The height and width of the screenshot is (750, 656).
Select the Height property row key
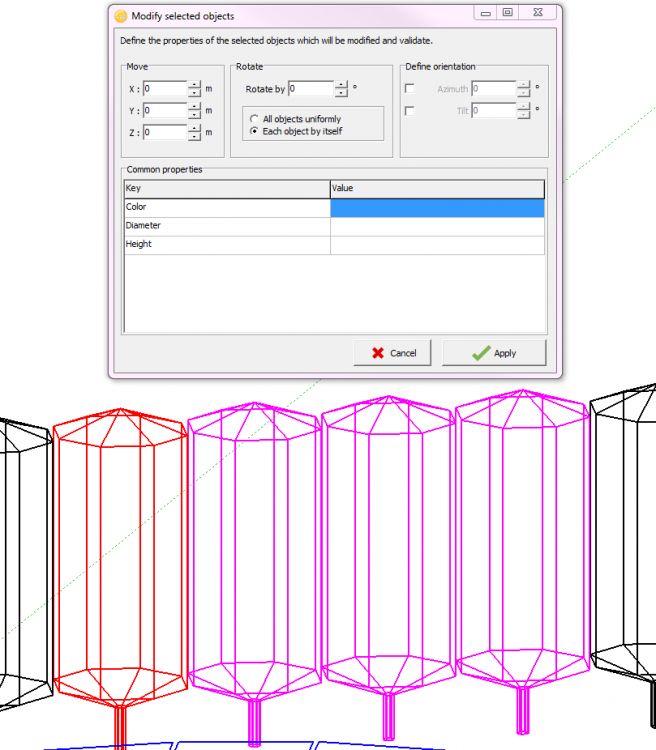[x=227, y=245]
